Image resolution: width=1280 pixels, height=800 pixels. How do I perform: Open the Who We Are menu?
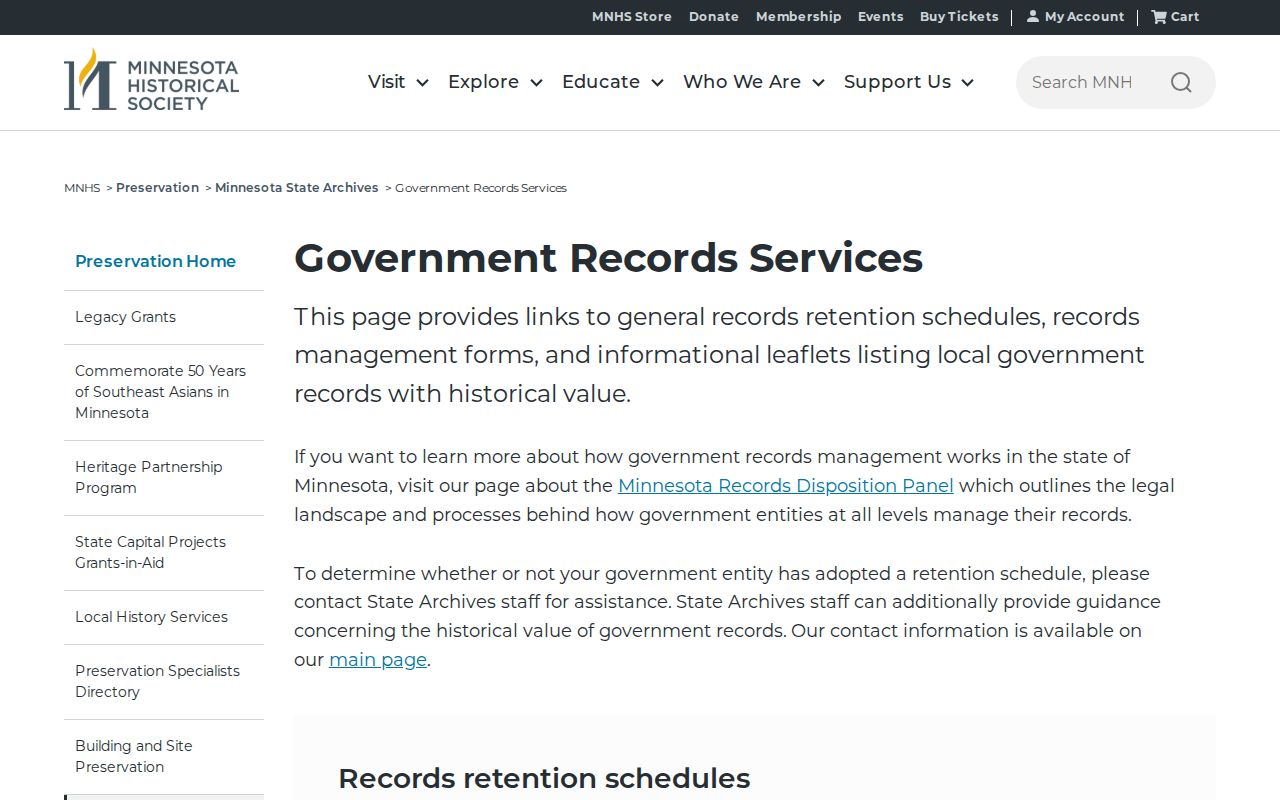pyautogui.click(x=742, y=82)
